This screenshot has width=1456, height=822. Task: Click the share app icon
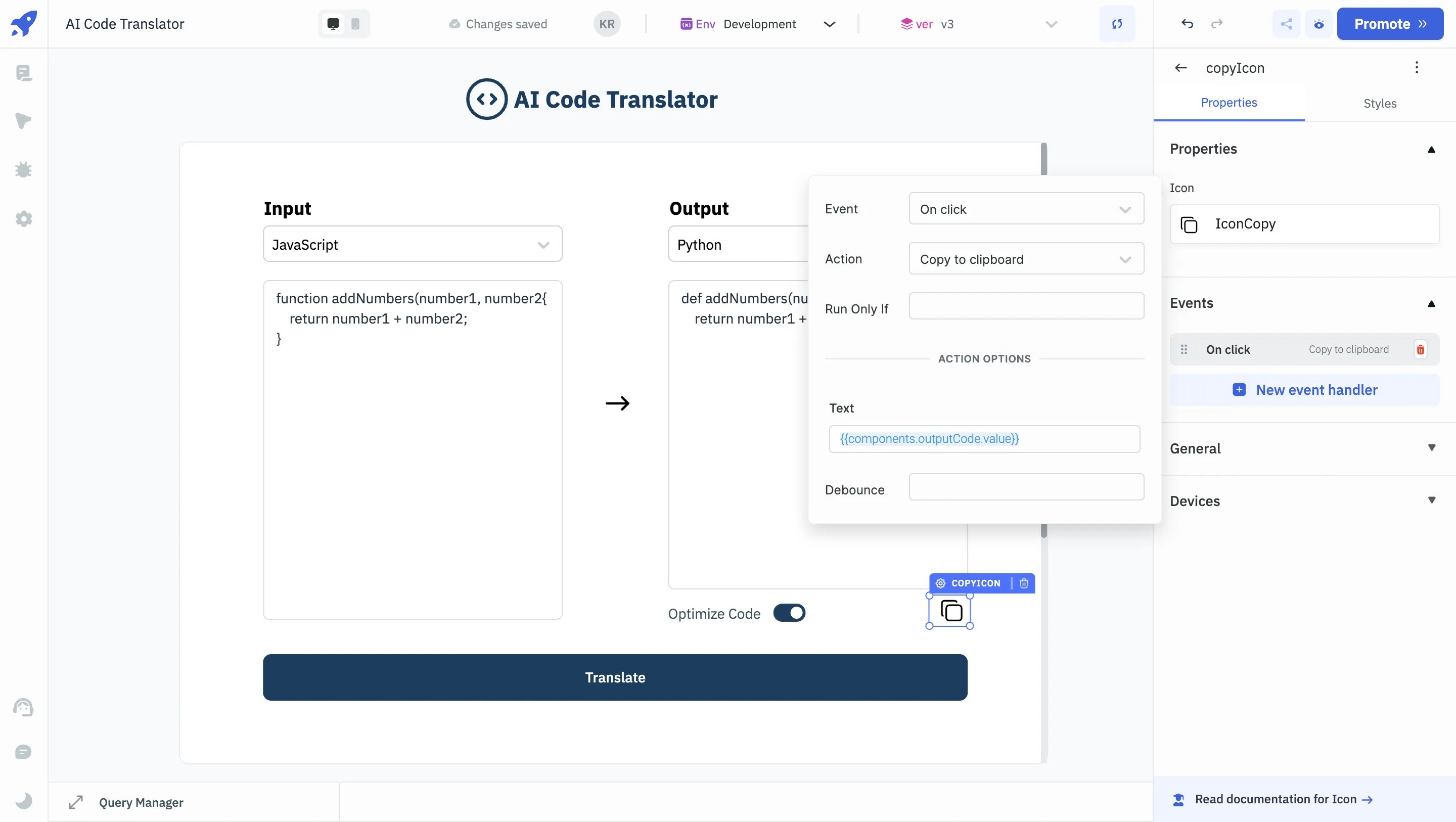(1287, 24)
